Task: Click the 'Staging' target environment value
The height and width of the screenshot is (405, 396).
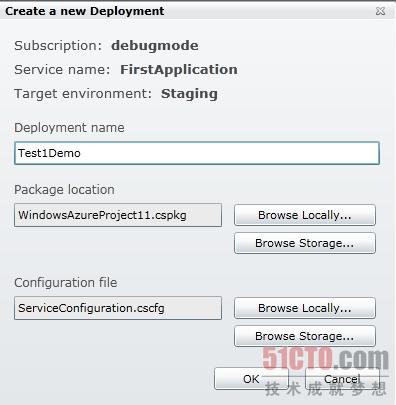Action: [189, 94]
